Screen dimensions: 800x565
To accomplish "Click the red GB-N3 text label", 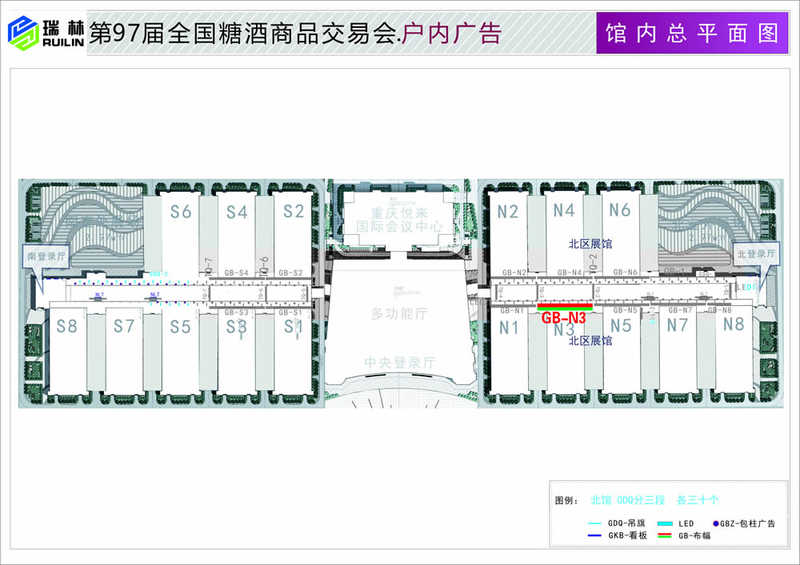I will 563,319.
